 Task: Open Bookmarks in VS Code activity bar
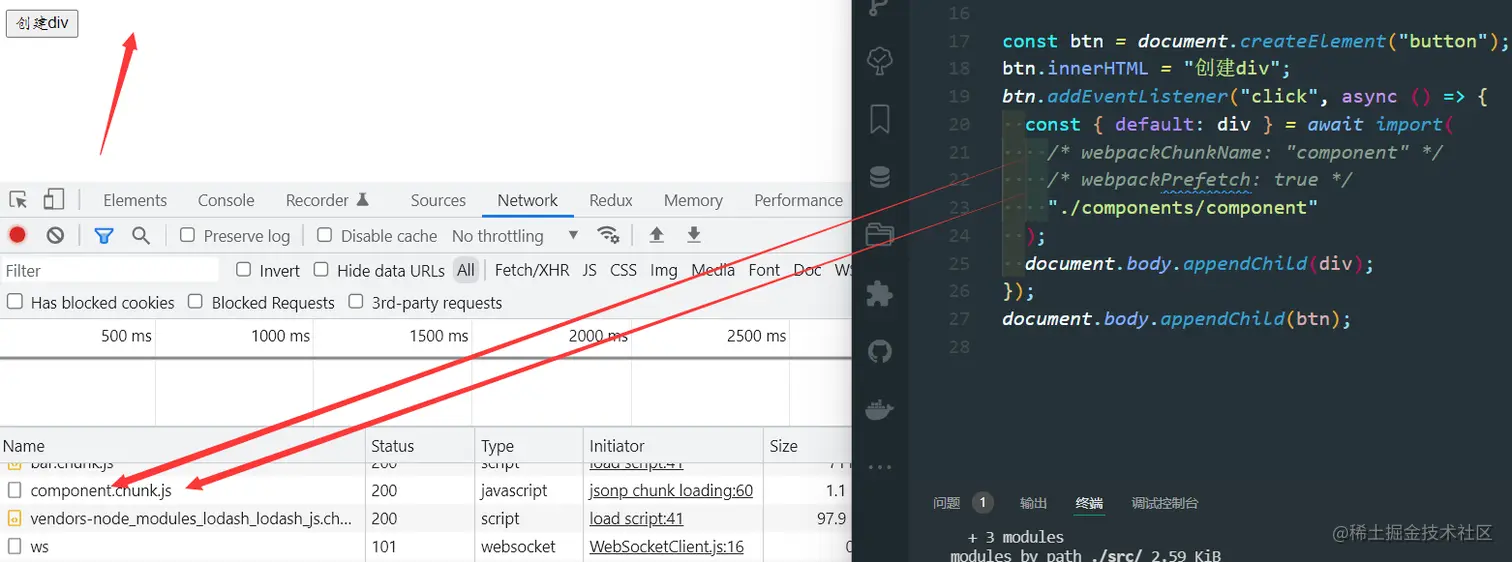(880, 120)
